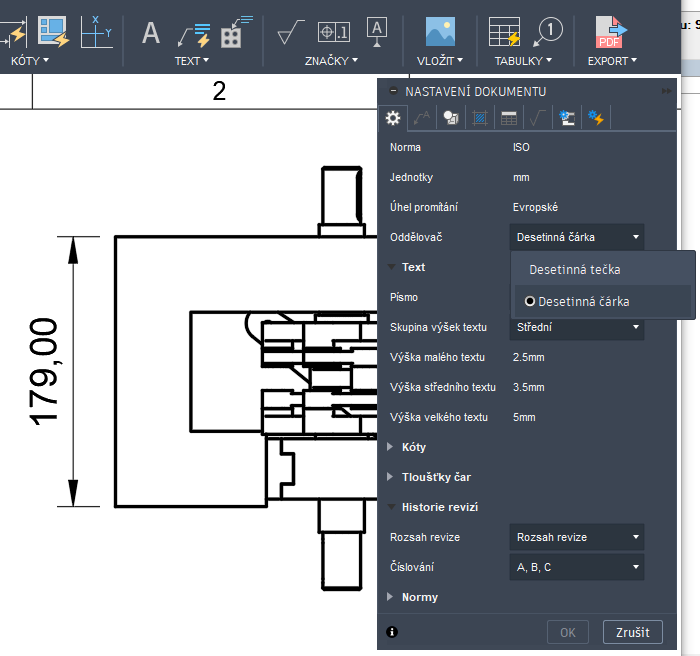This screenshot has height=656, width=700.
Task: Select the Text tool icon
Action: pos(151,32)
